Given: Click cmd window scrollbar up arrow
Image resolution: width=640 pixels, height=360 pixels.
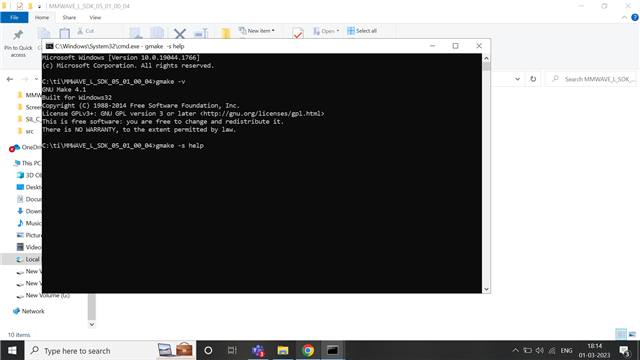Looking at the screenshot, I should [x=486, y=58].
